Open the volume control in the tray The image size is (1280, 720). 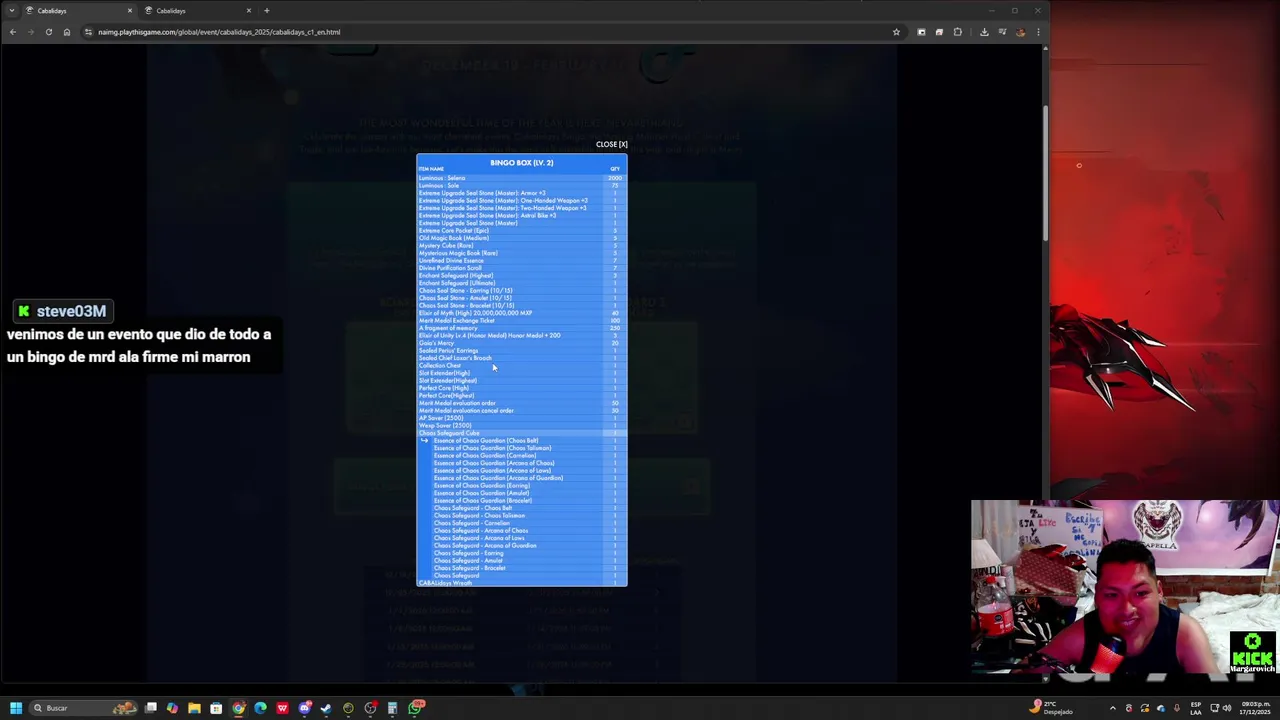click(x=1227, y=708)
